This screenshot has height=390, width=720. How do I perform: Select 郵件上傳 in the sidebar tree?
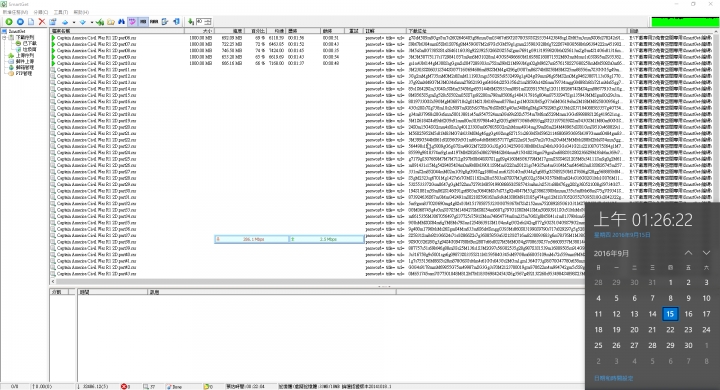(25, 61)
